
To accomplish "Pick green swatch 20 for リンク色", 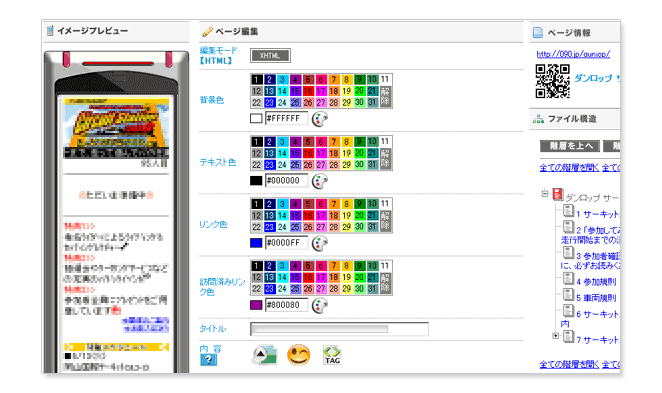I will (359, 215).
